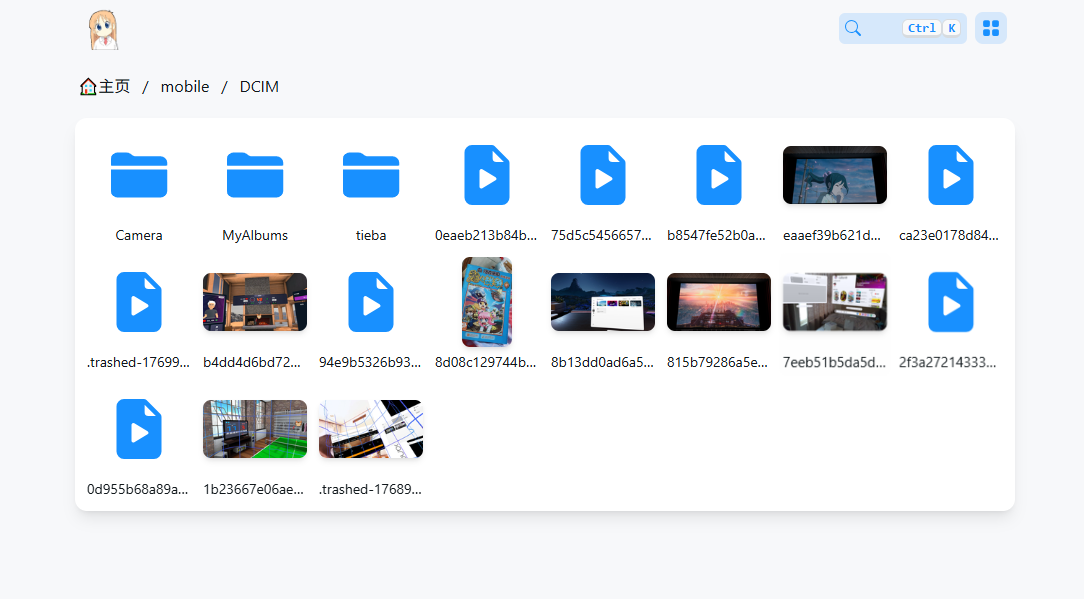Open the 1b23667e06ae green field image

[x=255, y=429]
